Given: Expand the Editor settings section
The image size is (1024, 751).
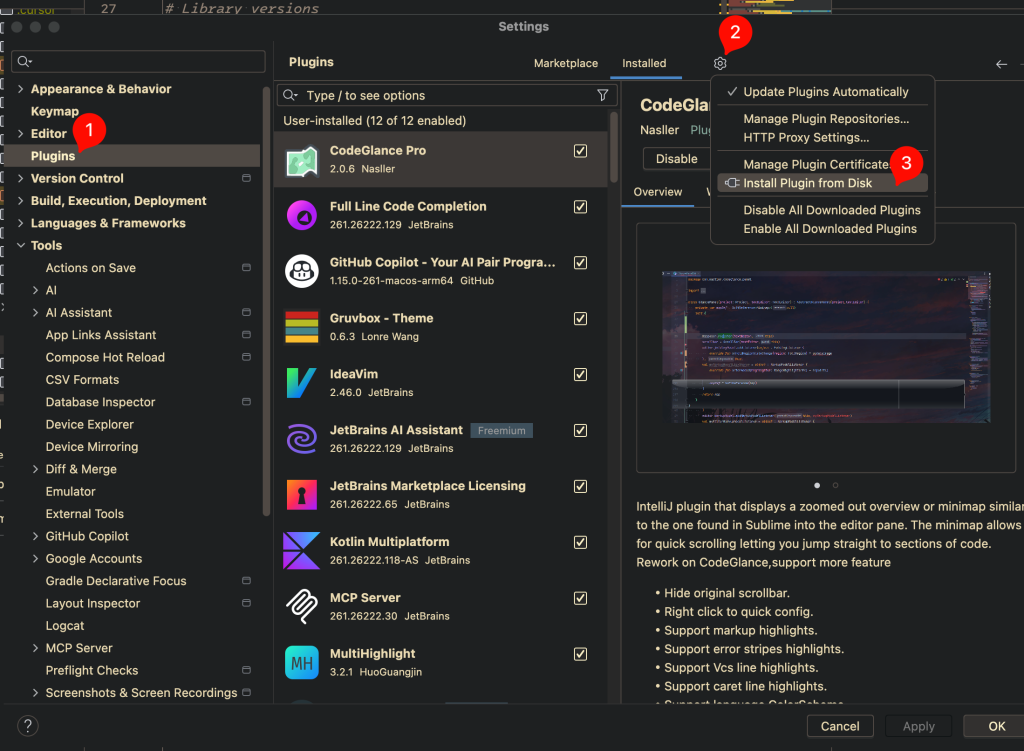Looking at the screenshot, I should click(20, 134).
